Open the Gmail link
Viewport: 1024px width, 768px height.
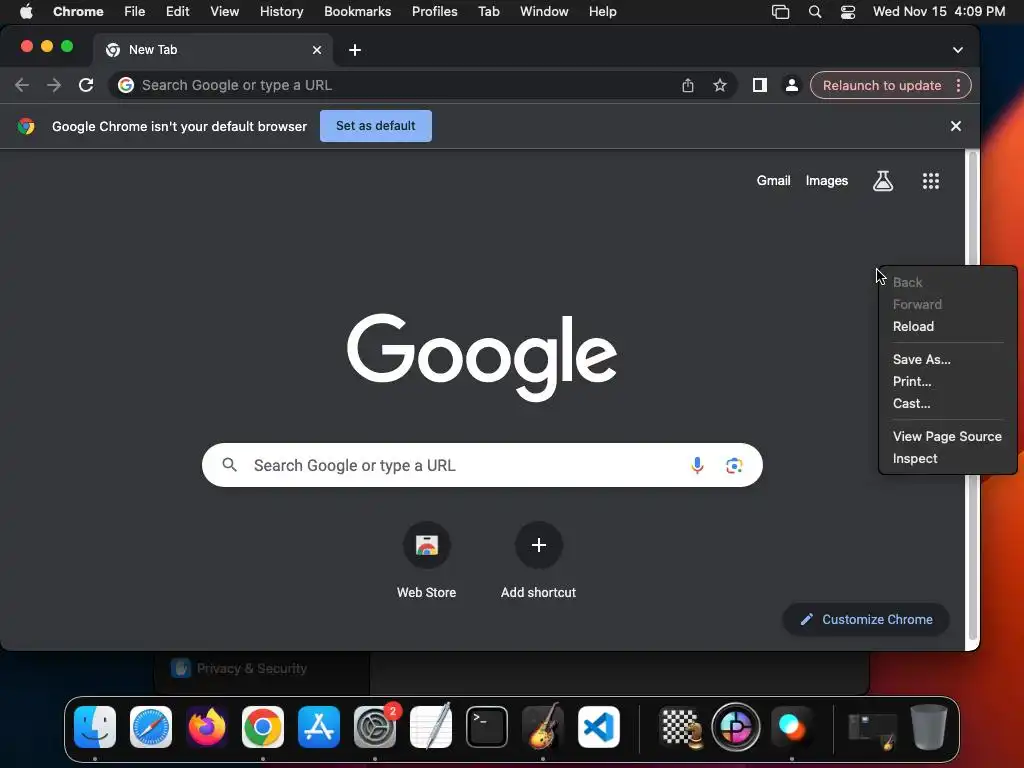coord(773,181)
